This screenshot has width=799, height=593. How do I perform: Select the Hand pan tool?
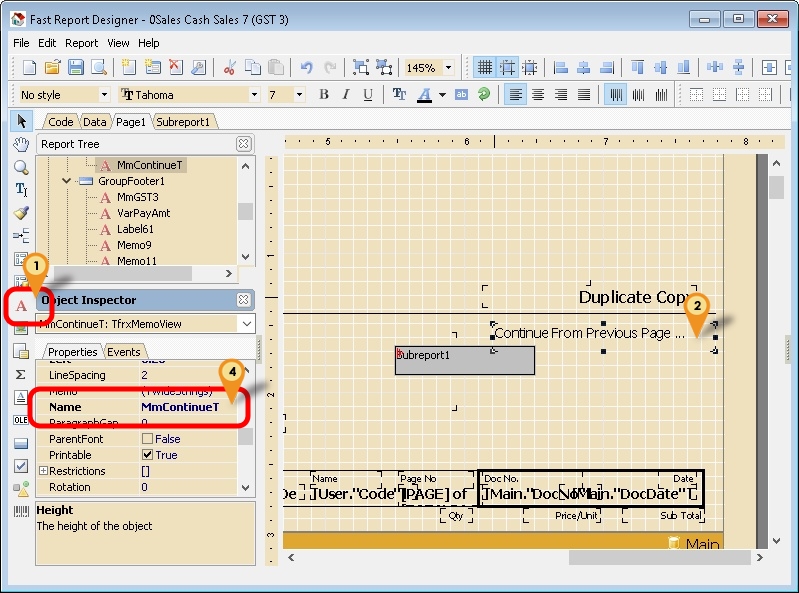pos(21,144)
